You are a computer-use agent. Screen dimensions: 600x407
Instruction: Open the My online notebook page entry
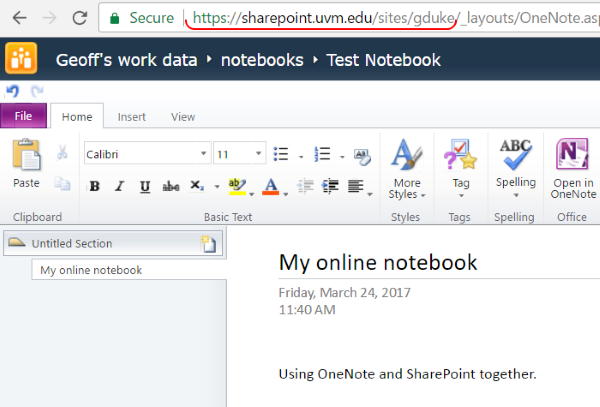(x=129, y=270)
